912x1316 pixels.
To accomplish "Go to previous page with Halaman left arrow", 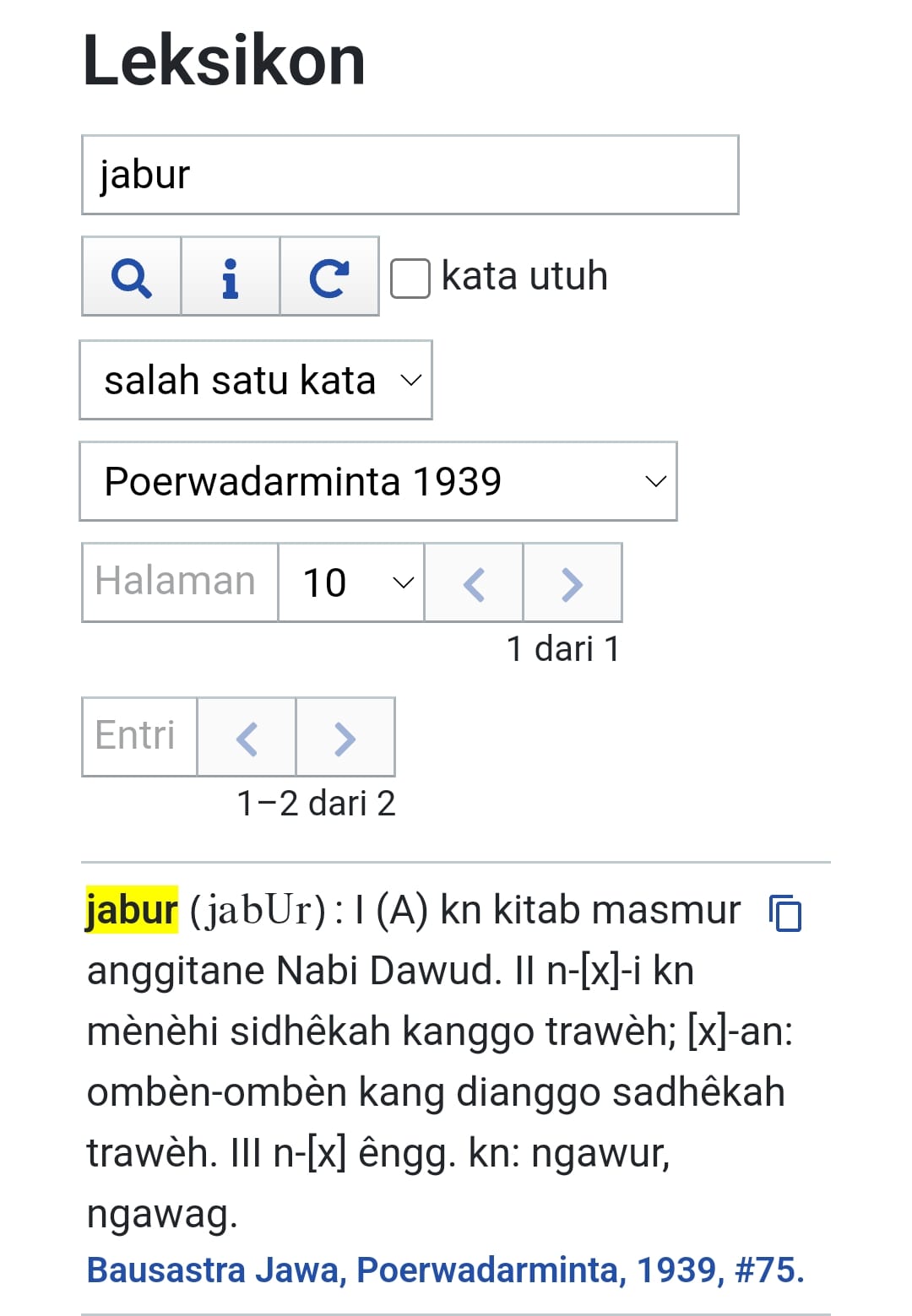I will click(x=474, y=583).
